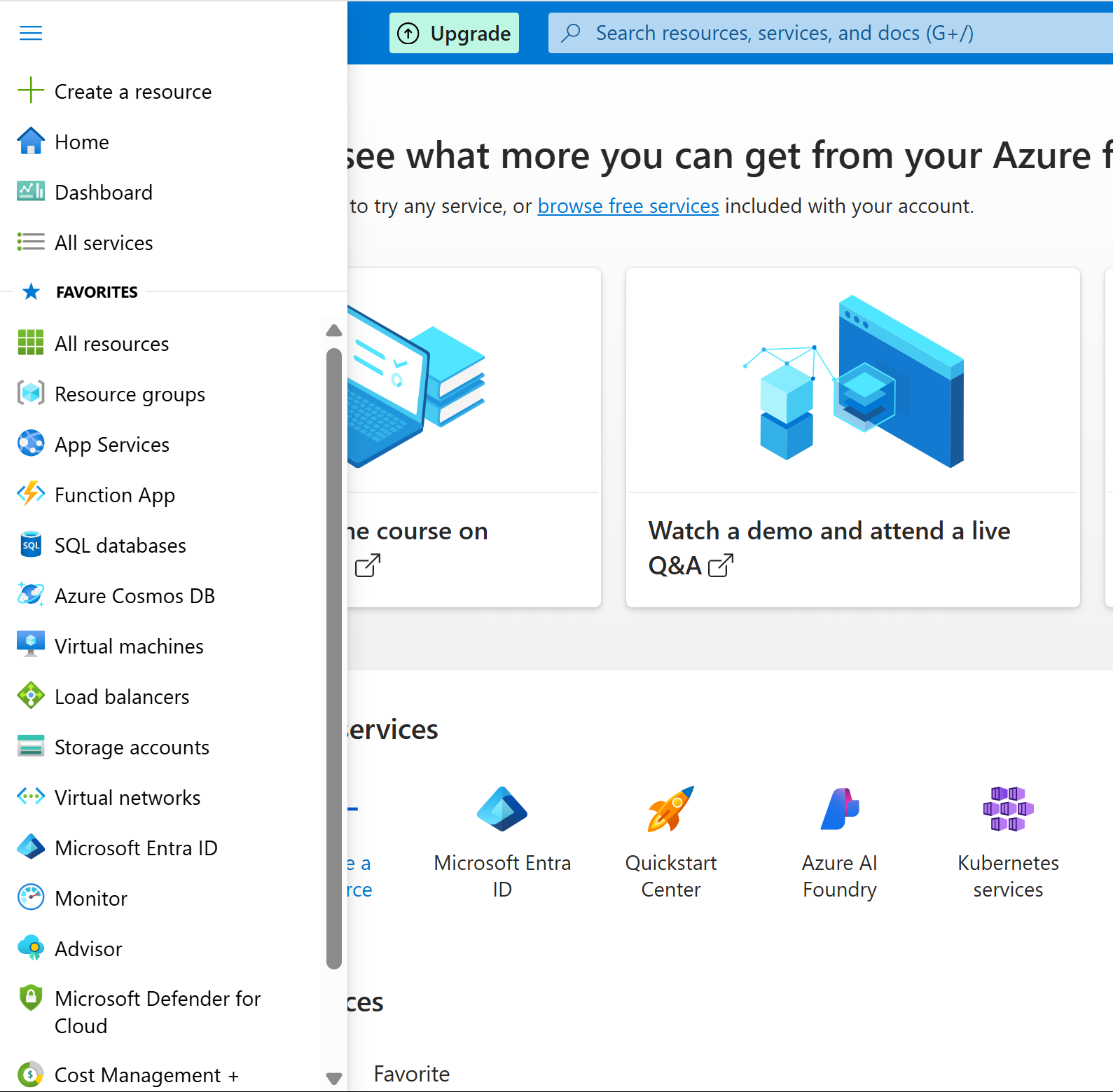Click the Dashboard chart icon
Image resolution: width=1113 pixels, height=1092 pixels.
pos(31,191)
